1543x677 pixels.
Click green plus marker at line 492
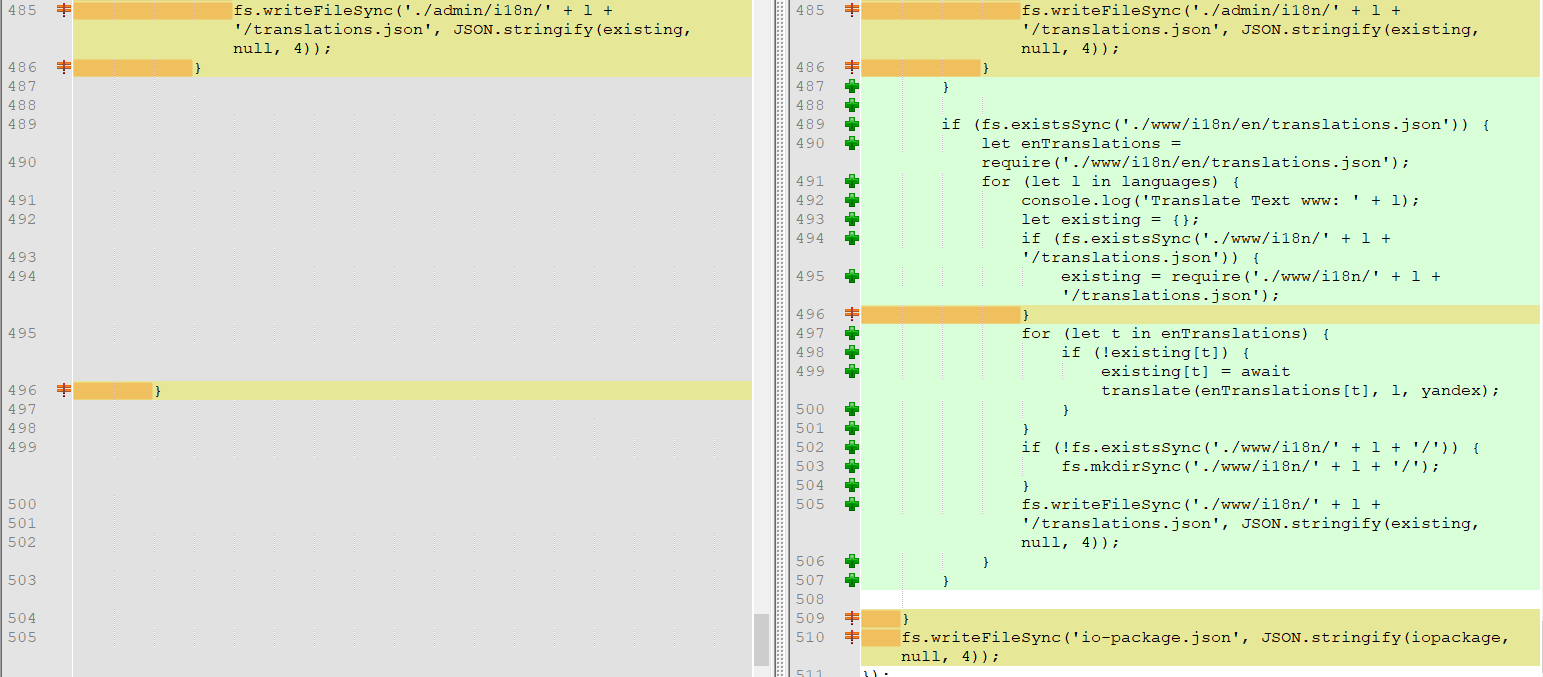coord(852,200)
